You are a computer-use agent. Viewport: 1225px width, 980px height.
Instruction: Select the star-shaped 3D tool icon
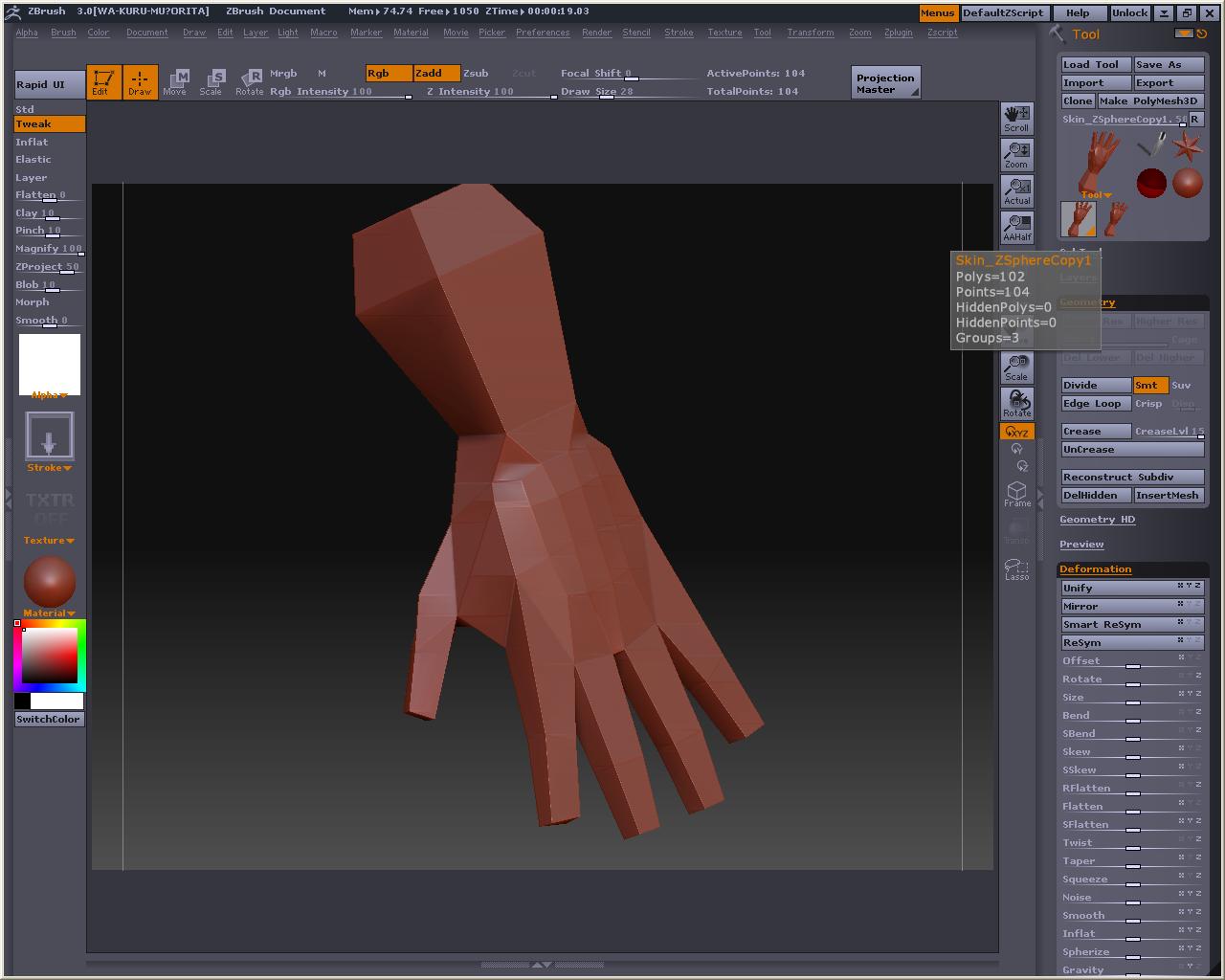tap(1188, 145)
